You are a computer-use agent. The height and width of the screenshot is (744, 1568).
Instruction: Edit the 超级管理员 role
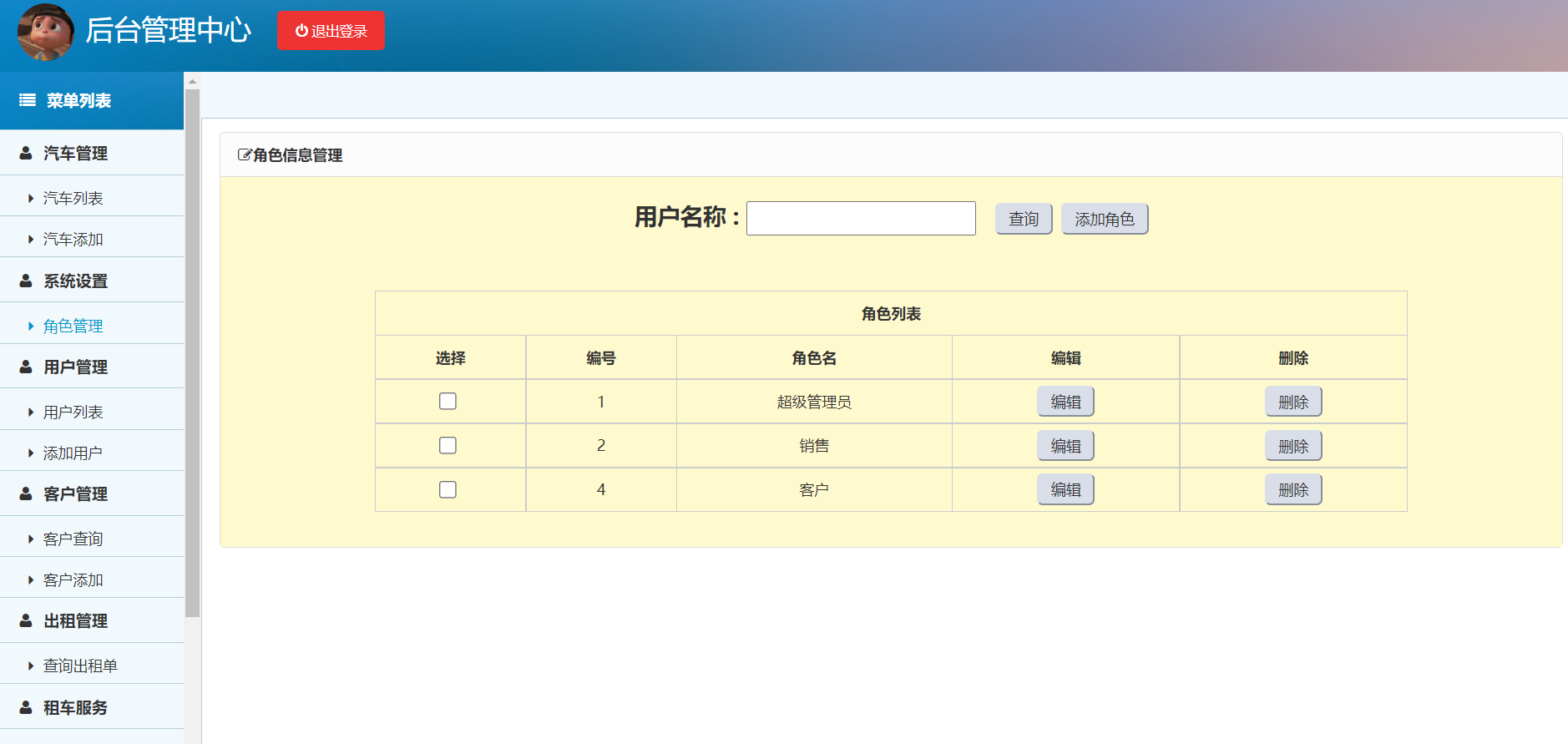pos(1065,402)
